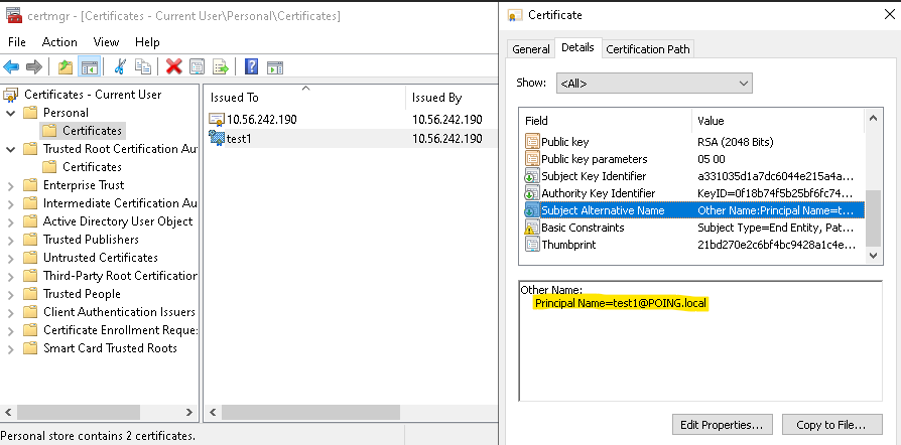Expand the Trusted Publishers node
This screenshot has width=901, height=445.
(10, 240)
